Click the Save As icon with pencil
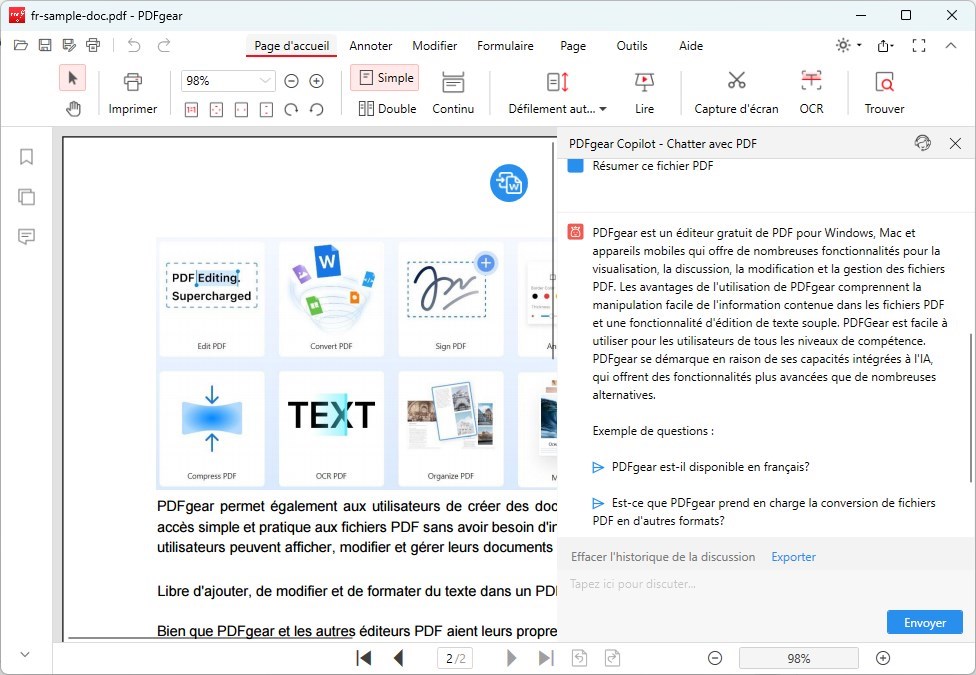This screenshot has height=675, width=976. click(x=69, y=45)
